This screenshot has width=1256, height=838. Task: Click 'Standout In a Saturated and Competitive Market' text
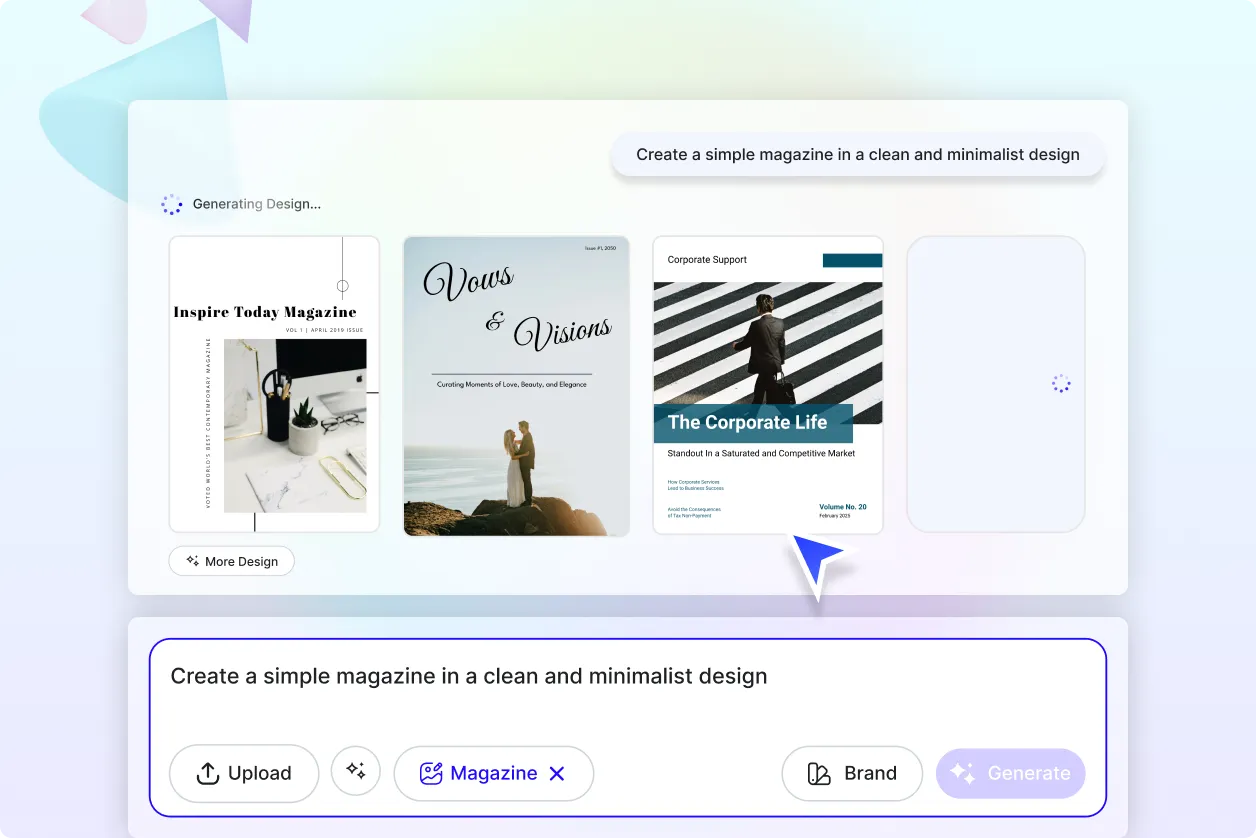761,453
